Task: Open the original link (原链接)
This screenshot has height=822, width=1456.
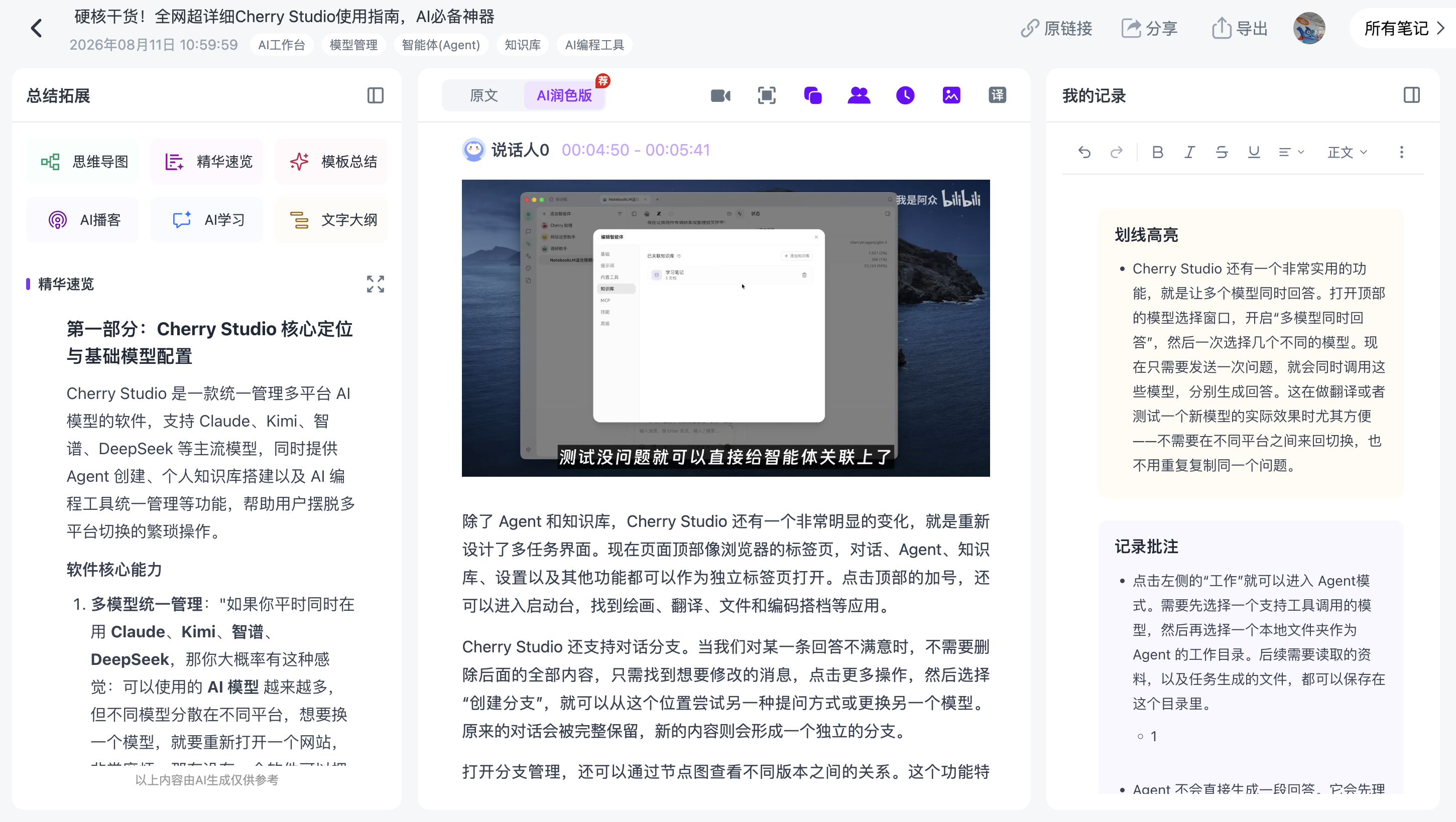Action: (x=1057, y=28)
